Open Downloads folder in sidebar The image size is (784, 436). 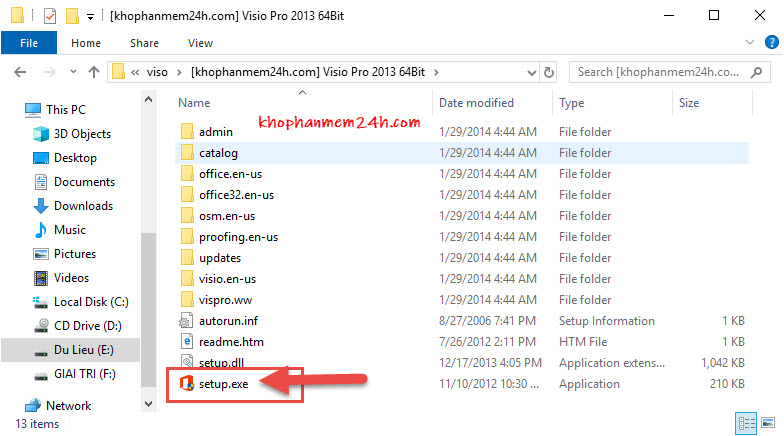point(83,206)
